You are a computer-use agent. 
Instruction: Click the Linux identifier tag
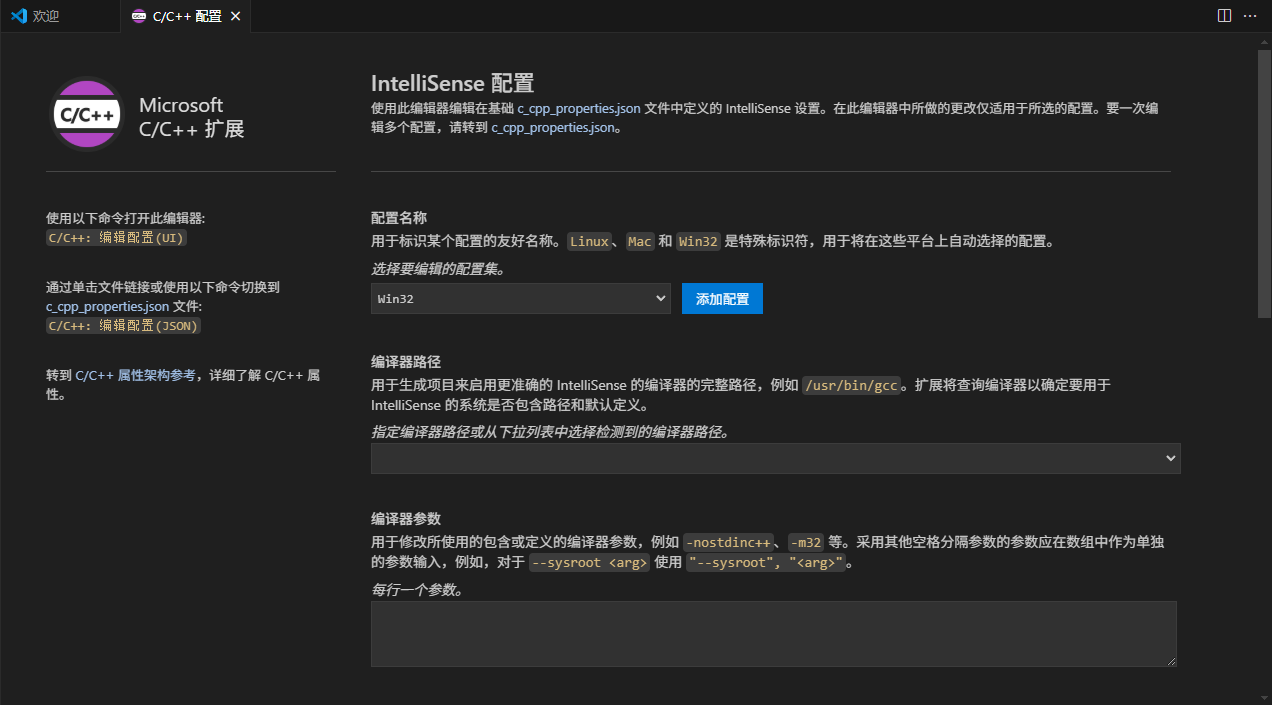pyautogui.click(x=589, y=242)
